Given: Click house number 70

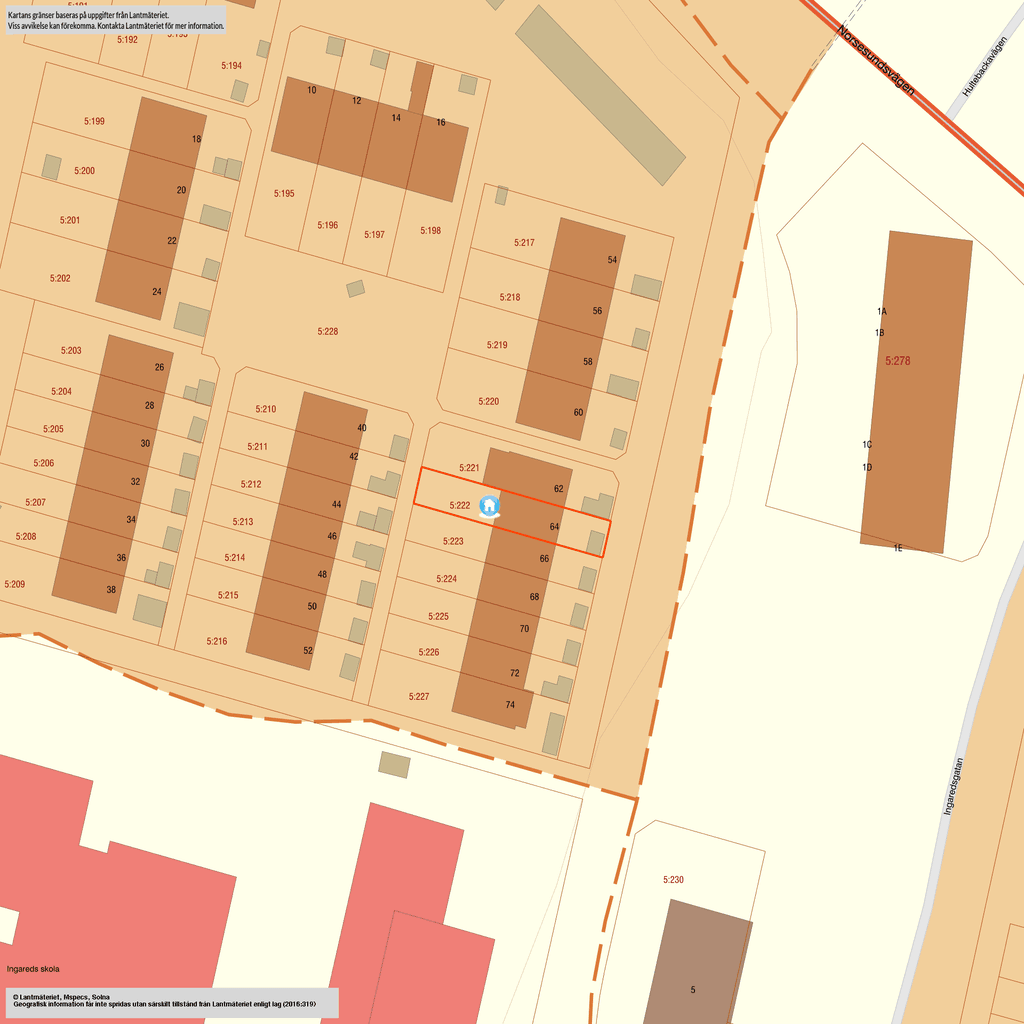Looking at the screenshot, I should point(524,628).
